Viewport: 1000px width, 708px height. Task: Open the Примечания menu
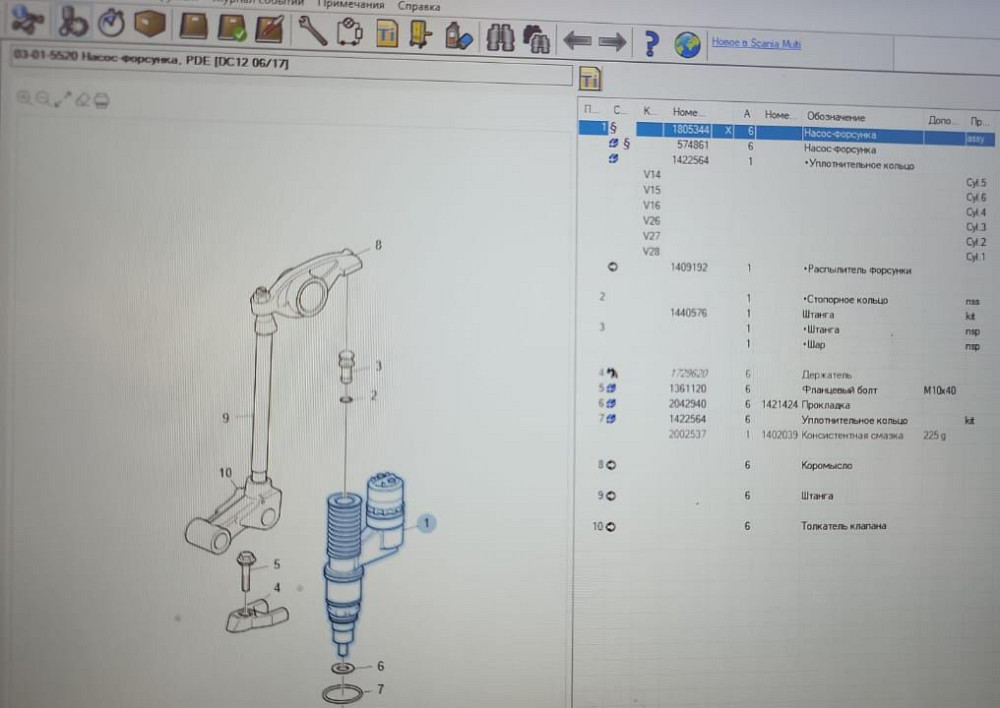349,5
